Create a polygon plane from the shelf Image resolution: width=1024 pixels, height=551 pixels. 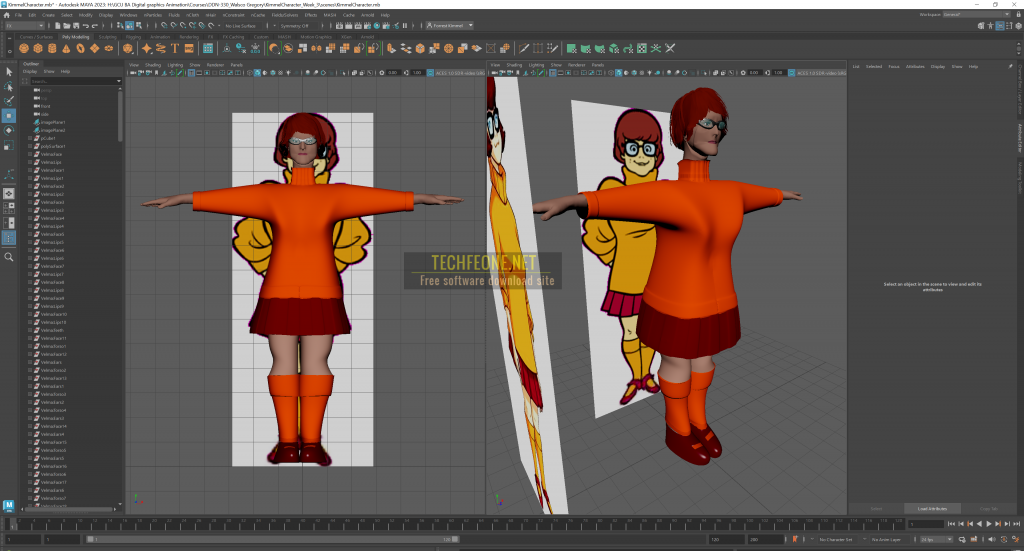point(95,48)
